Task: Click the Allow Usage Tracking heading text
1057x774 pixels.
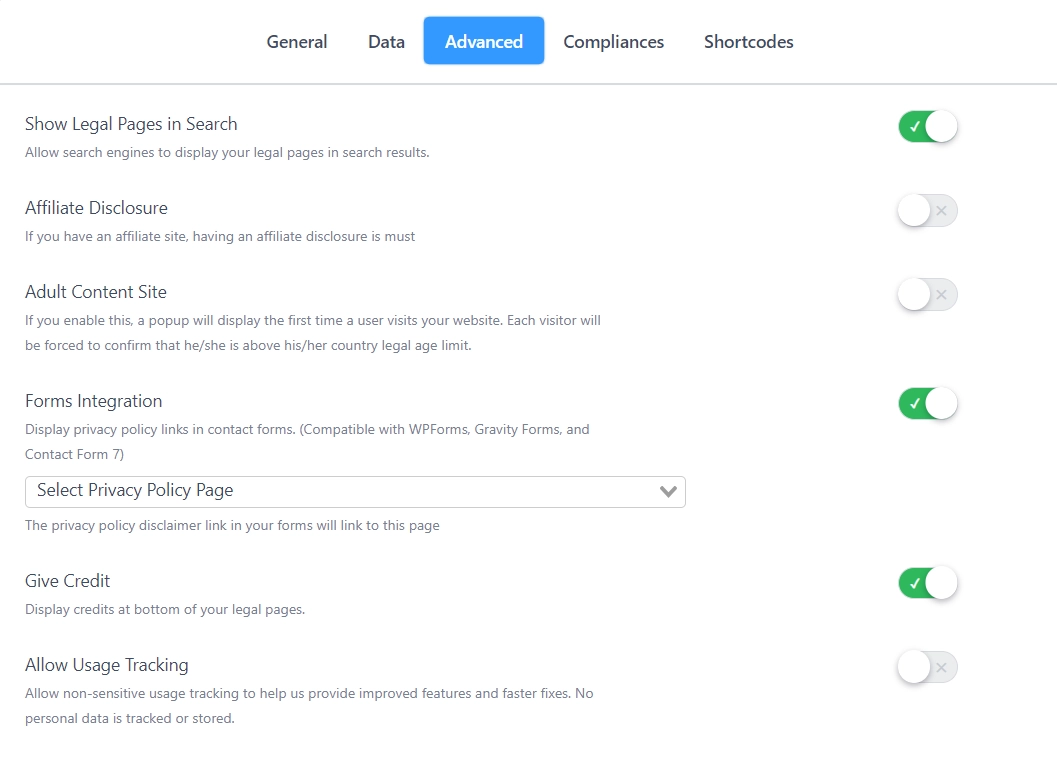Action: click(107, 665)
